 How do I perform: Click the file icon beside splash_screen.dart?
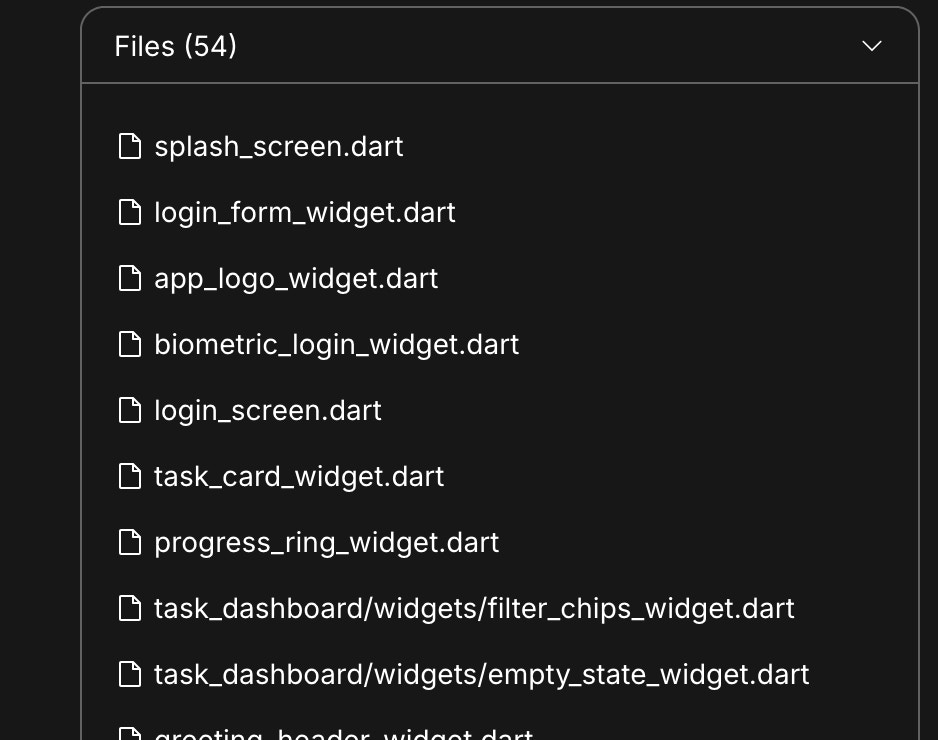point(130,146)
